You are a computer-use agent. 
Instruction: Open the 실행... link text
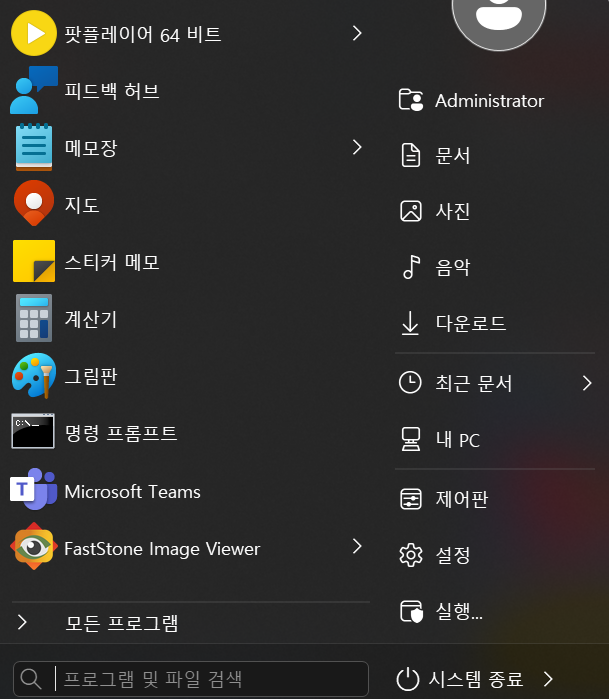[x=459, y=611]
